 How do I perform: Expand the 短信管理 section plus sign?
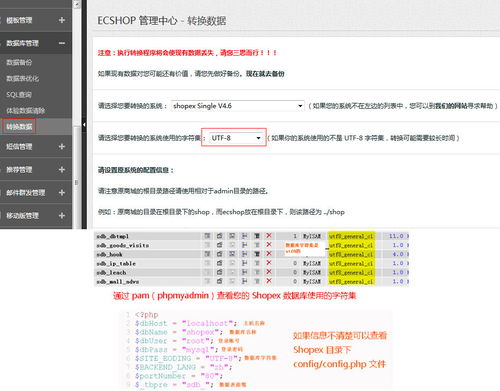coord(62,146)
